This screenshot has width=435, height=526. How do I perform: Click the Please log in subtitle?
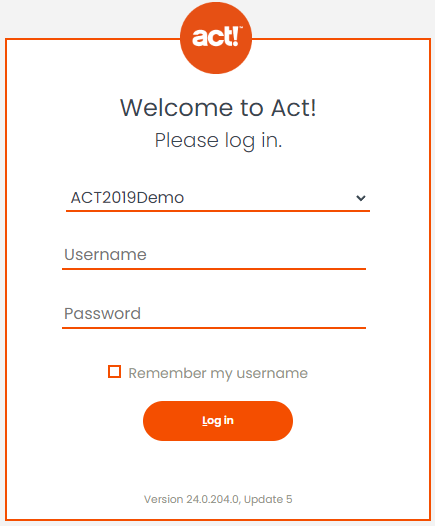(x=218, y=140)
